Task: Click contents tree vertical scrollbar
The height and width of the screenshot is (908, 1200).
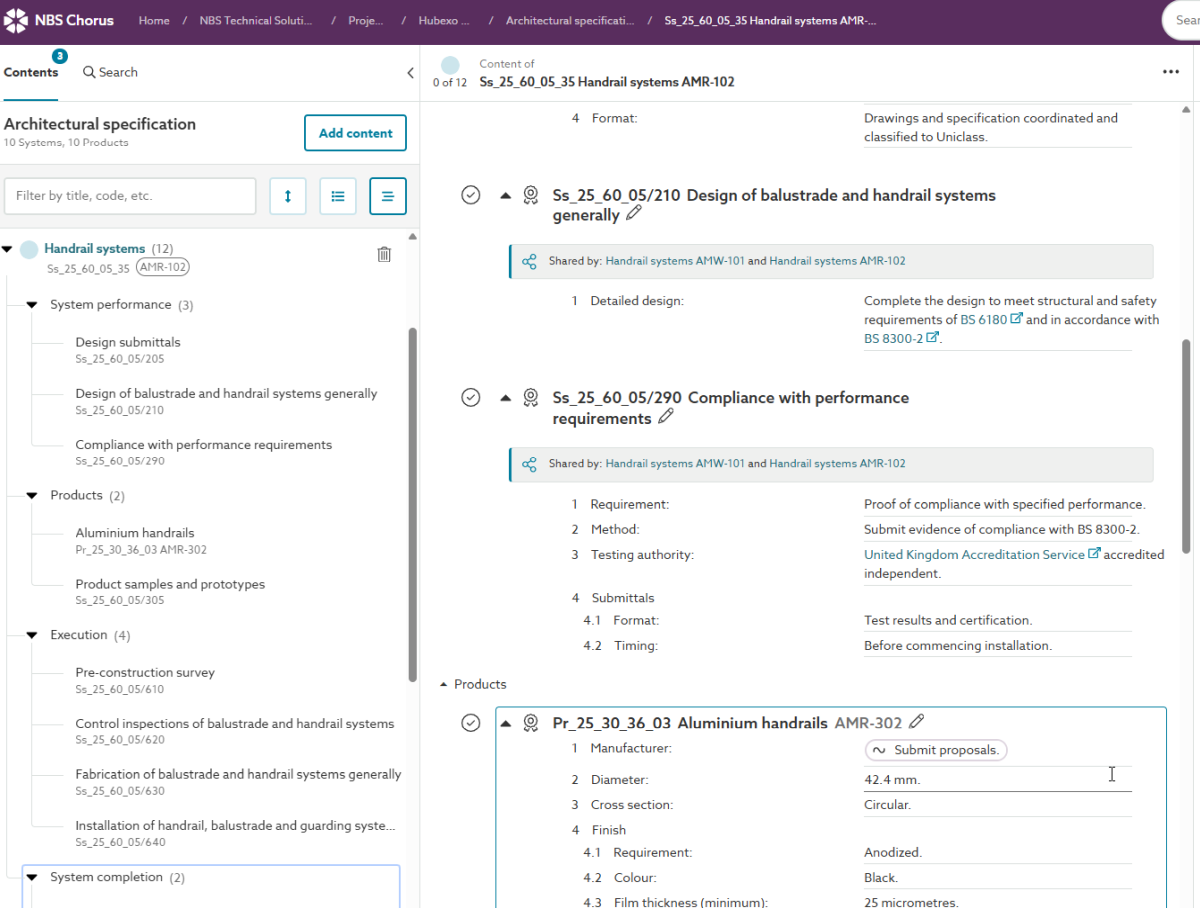Action: [412, 505]
